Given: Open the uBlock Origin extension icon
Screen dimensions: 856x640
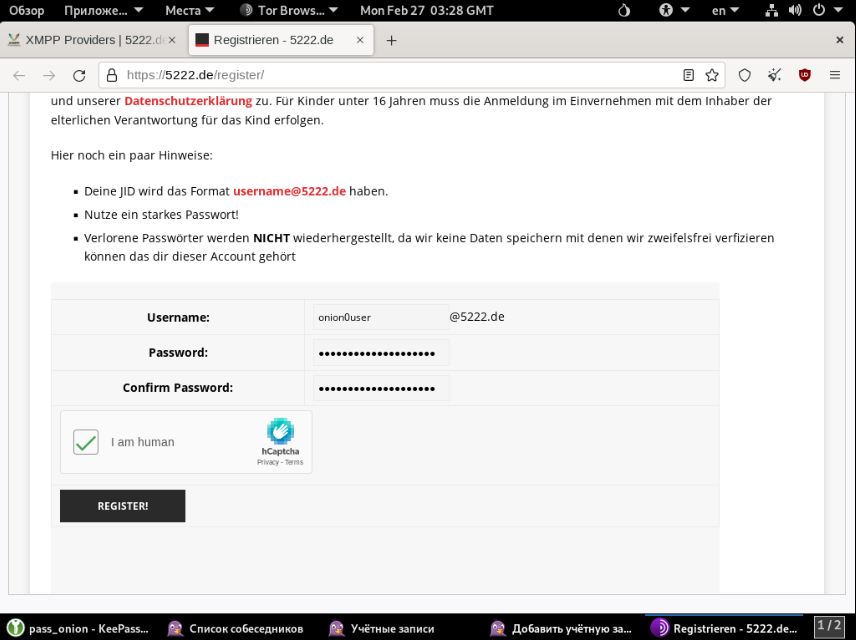Looking at the screenshot, I should coord(804,75).
